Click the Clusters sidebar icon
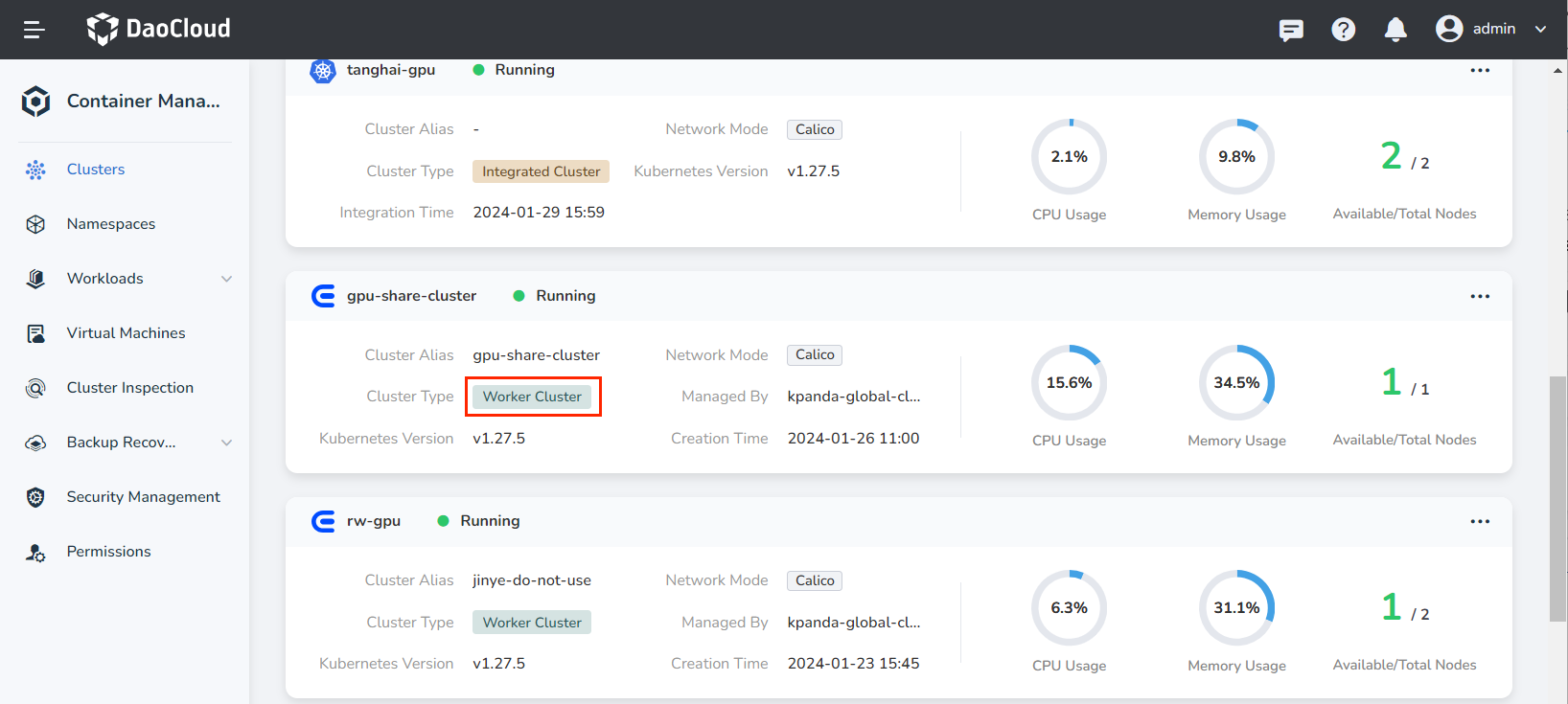 35,170
